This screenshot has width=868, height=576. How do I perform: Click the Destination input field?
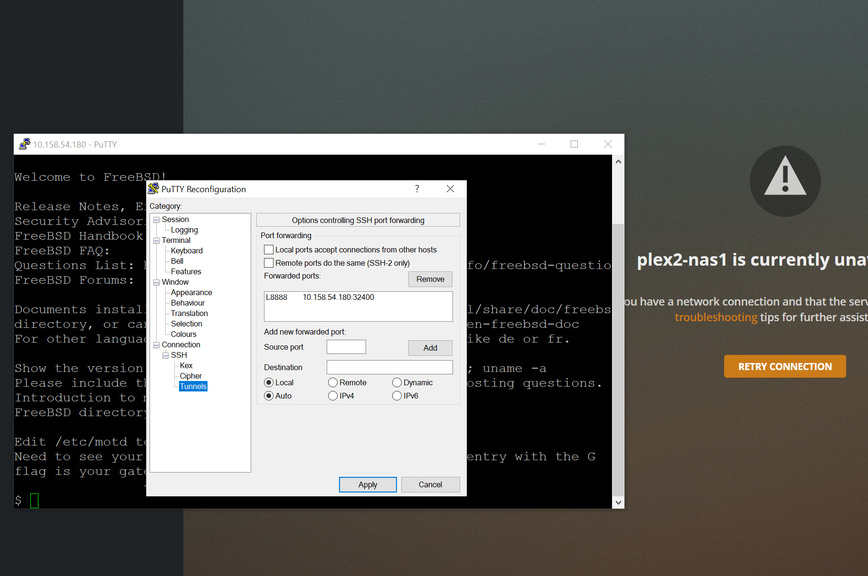tap(389, 367)
